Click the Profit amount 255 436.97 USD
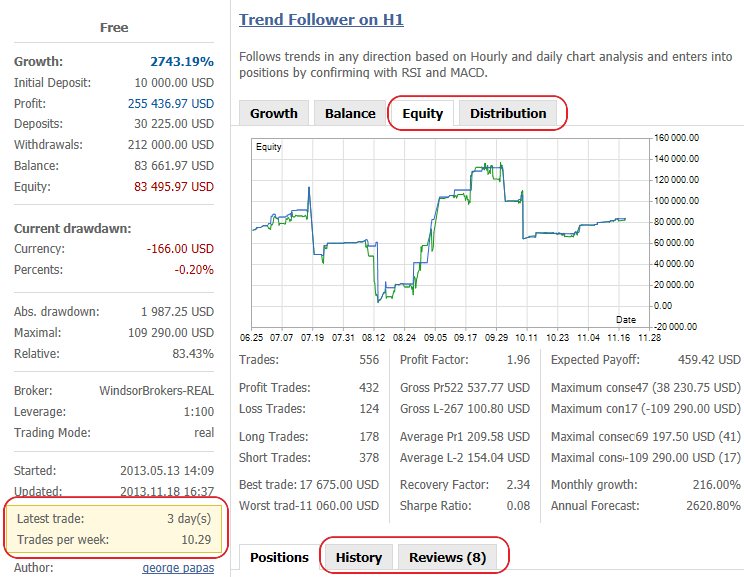Screen dimensions: 744x577 [x=170, y=103]
